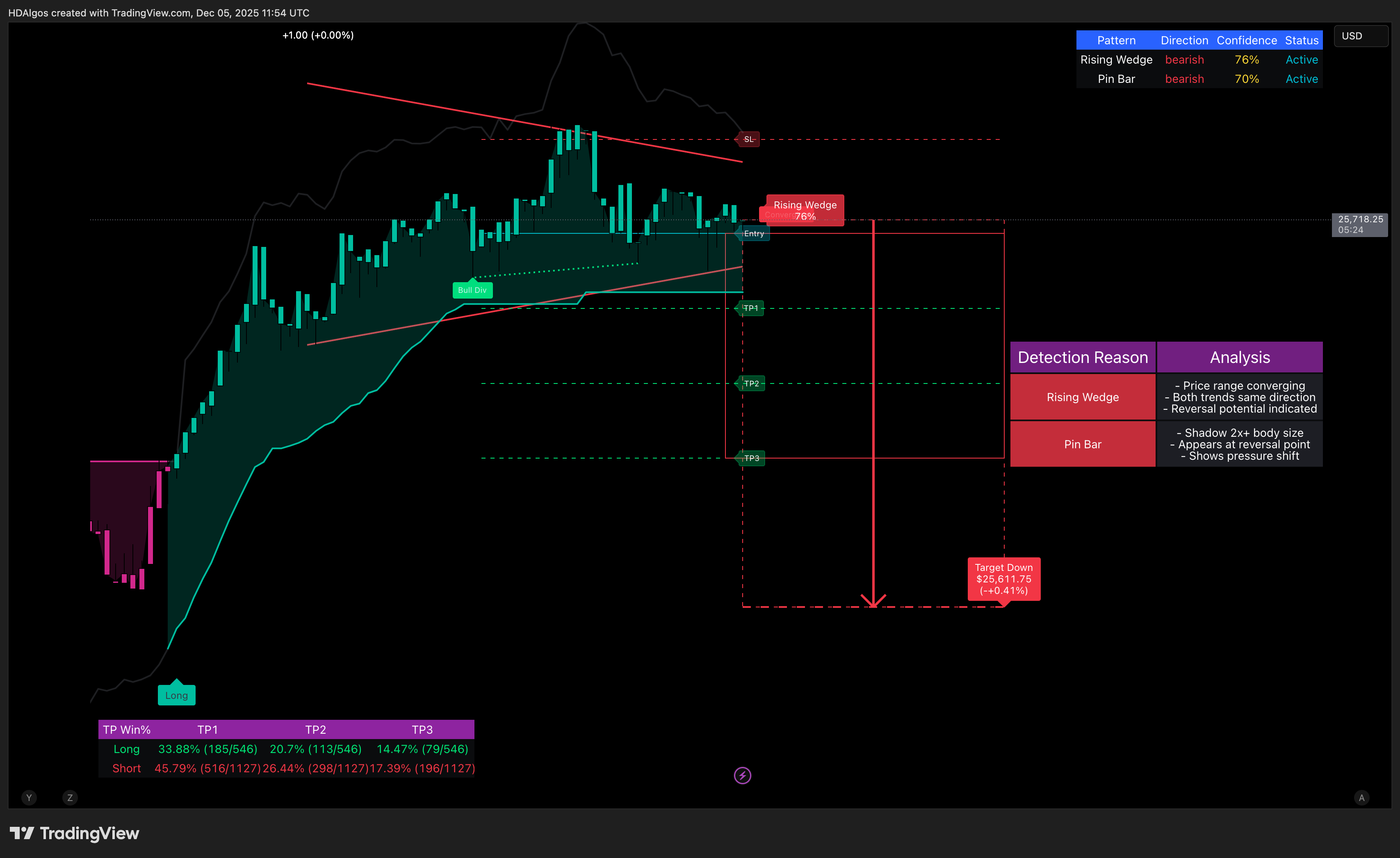This screenshot has height=858, width=1400.
Task: Click the purple lightning bolt icon
Action: pos(742,775)
